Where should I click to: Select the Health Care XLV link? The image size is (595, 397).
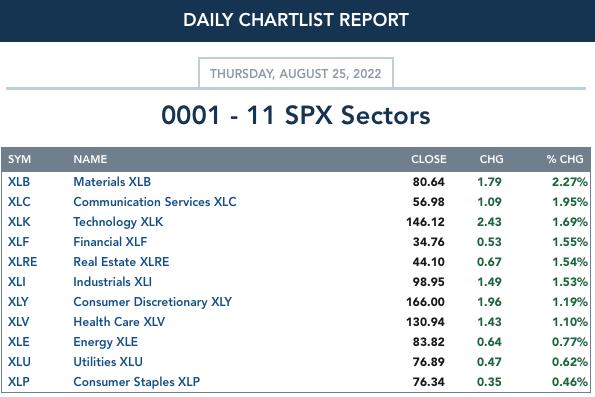click(119, 322)
